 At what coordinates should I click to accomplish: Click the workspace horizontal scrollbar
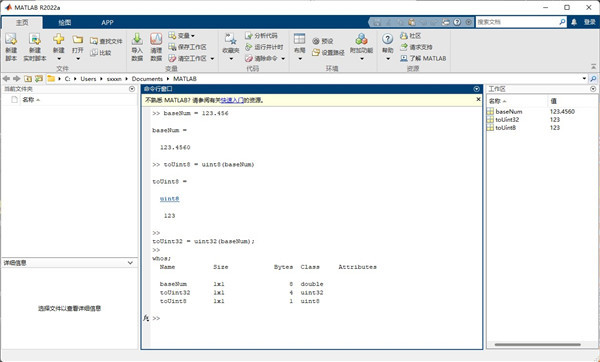point(537,344)
